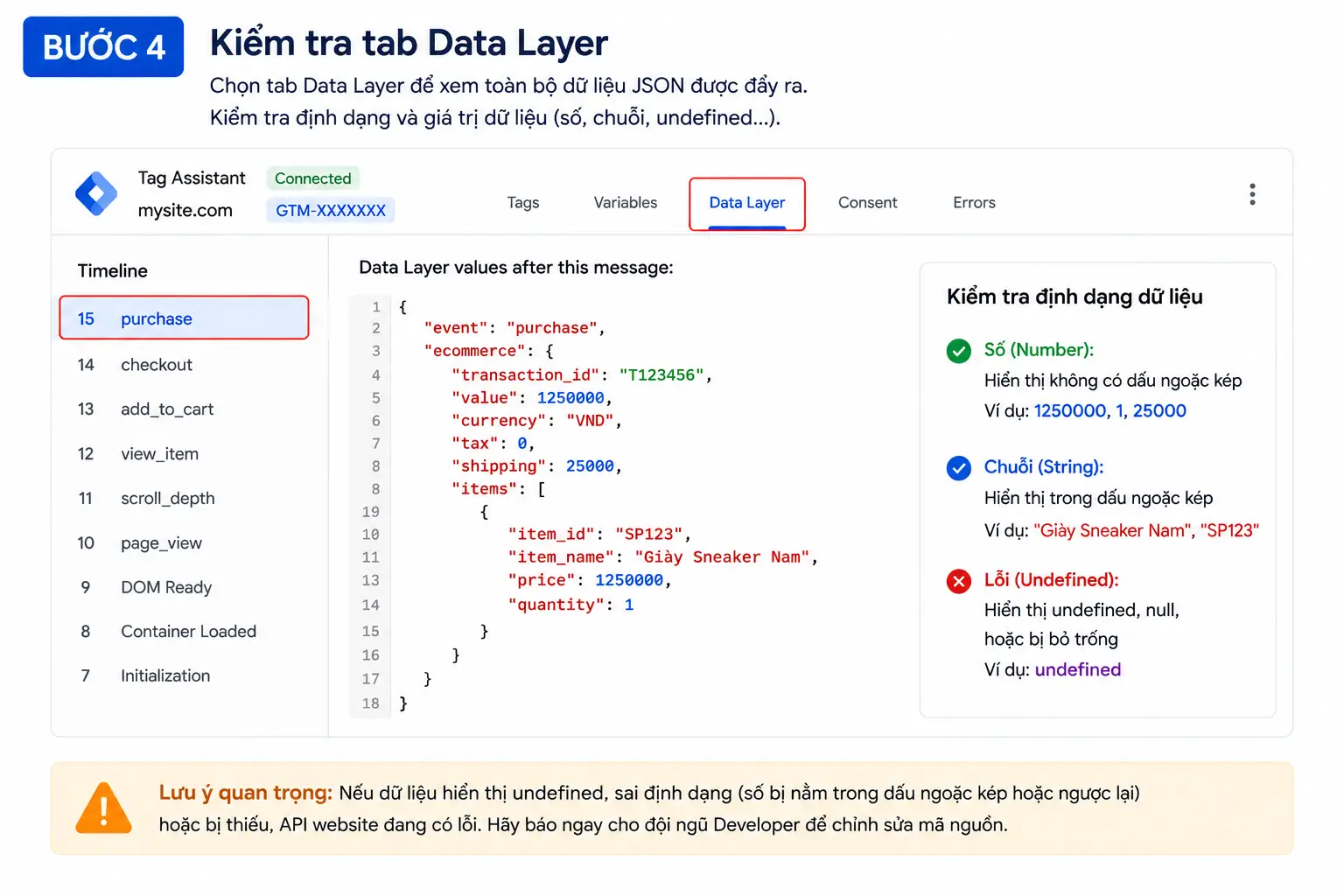Click the purple undefined example text
The width and height of the screenshot is (1344, 896).
pyautogui.click(x=1077, y=669)
